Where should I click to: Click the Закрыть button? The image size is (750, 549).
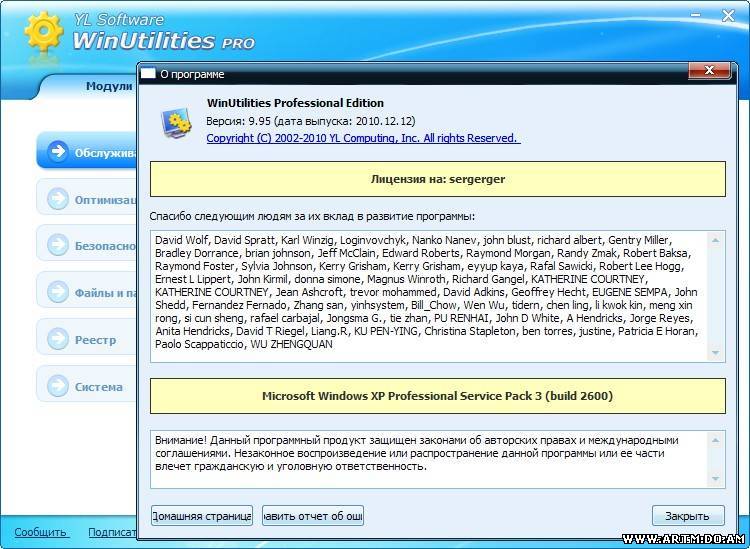point(688,516)
